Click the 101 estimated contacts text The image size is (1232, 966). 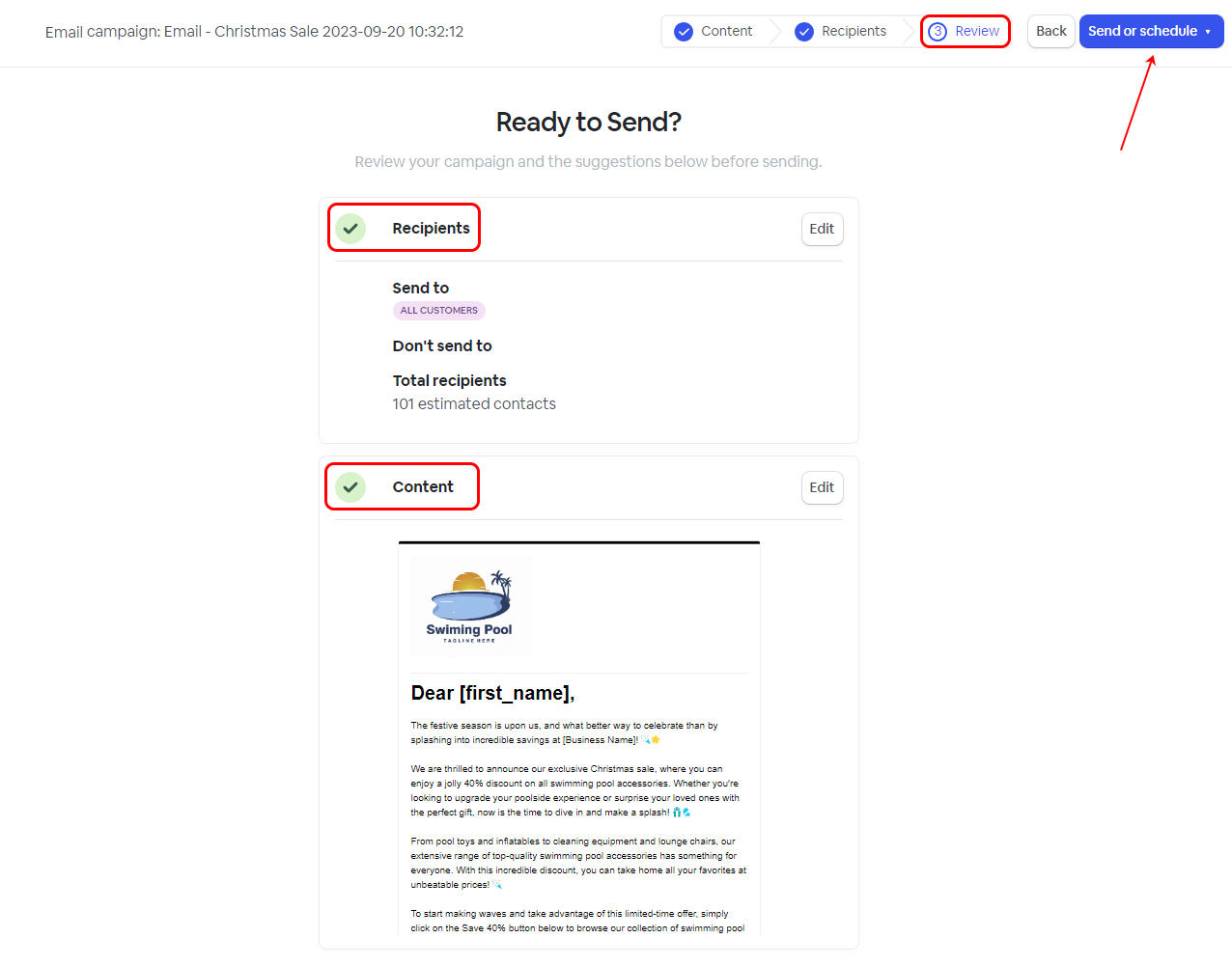(x=474, y=404)
